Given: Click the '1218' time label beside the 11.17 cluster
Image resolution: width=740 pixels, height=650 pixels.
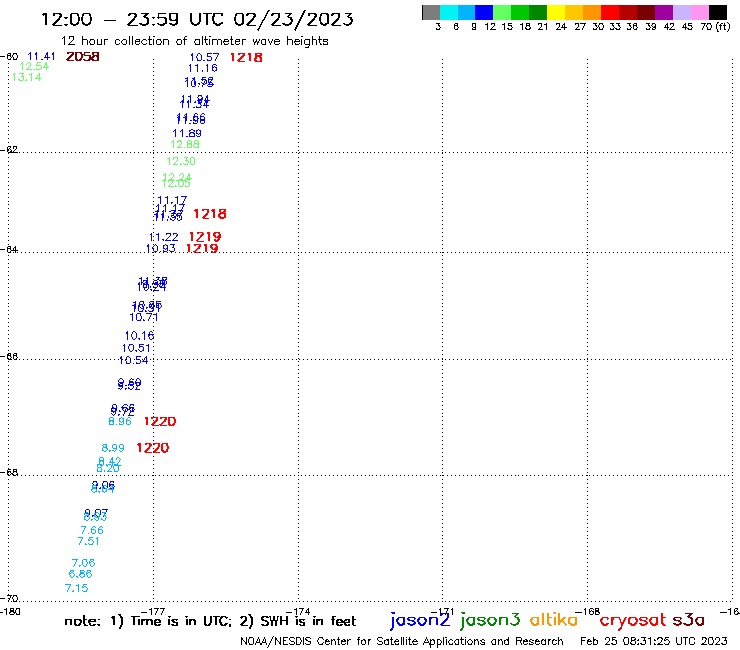Looking at the screenshot, I should click(210, 214).
